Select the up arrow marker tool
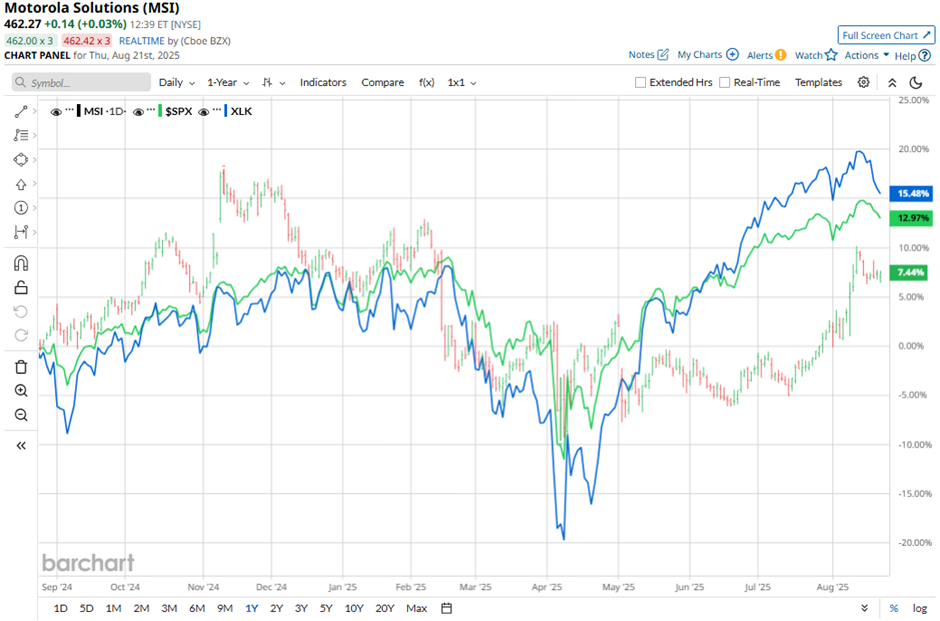This screenshot has width=940, height=621. 20,184
